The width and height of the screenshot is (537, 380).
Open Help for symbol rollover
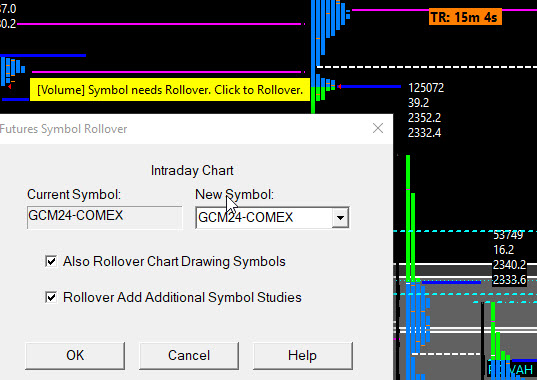302,355
